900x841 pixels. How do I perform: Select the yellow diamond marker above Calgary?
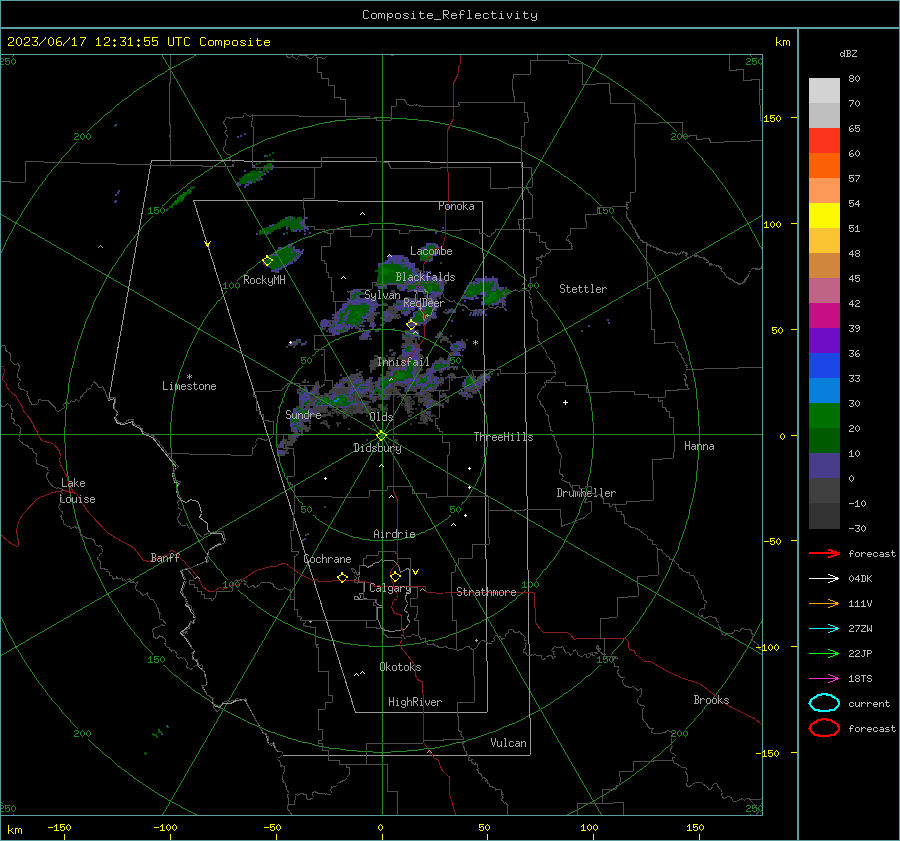[395, 576]
